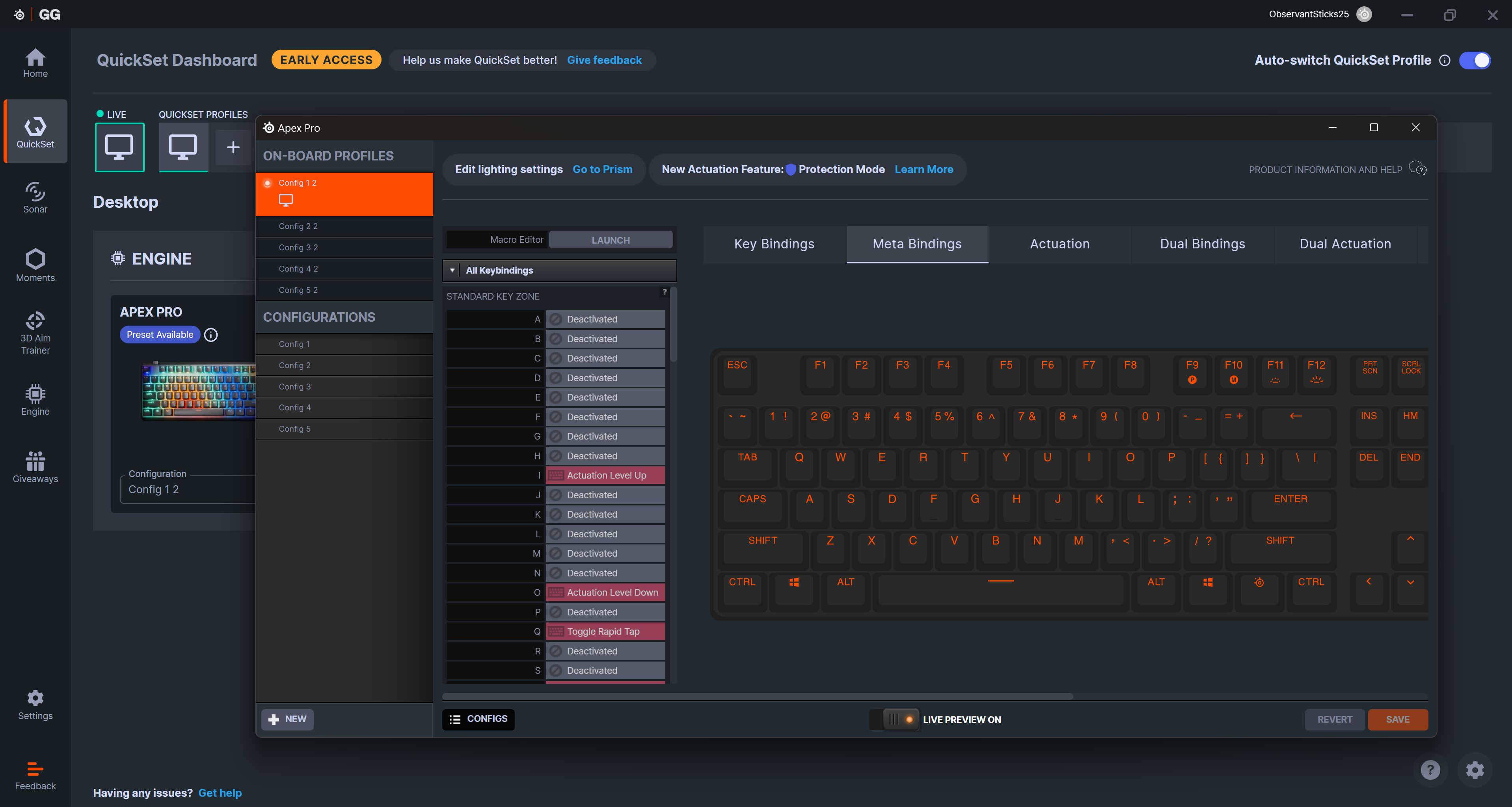This screenshot has width=1512, height=807.
Task: Click the NEW config button
Action: point(288,719)
